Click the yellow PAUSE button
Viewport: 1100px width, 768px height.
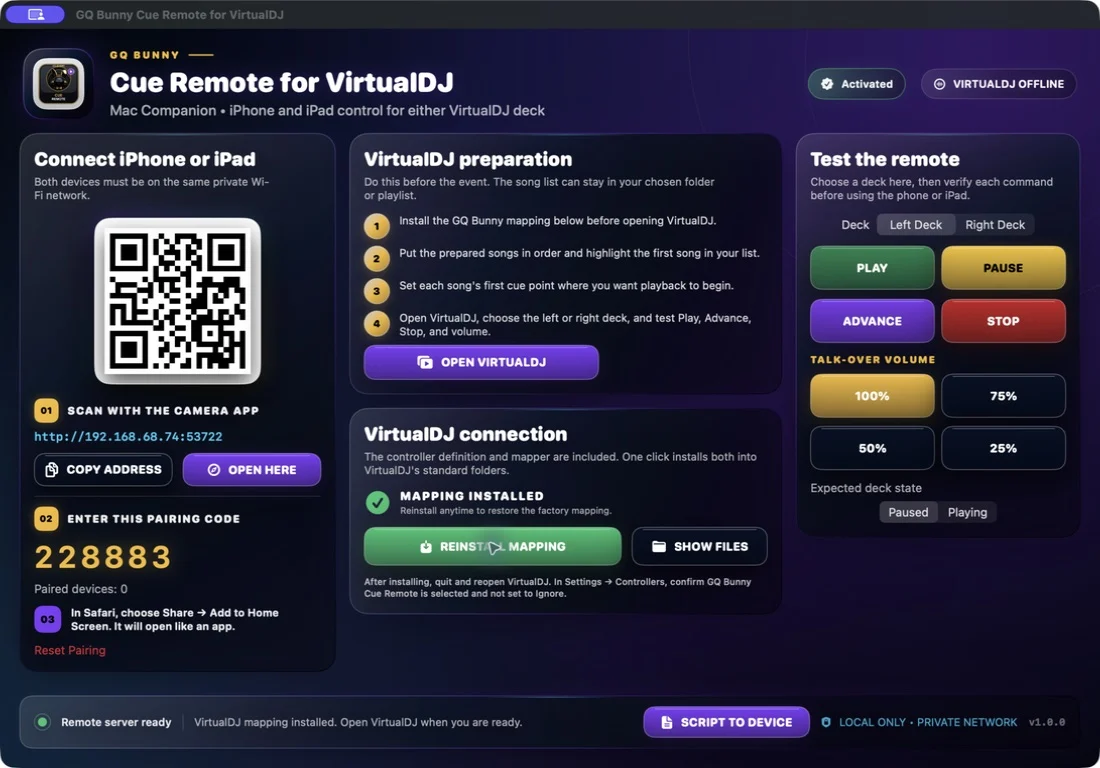[x=1003, y=268]
